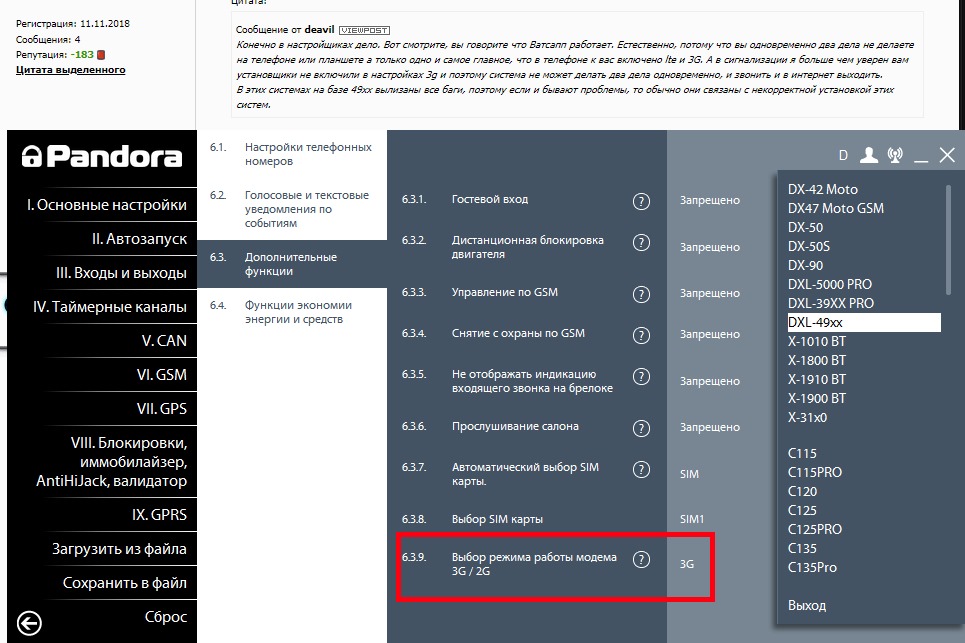Click the user profile icon in header
Screen dimensions: 965x643
869,155
